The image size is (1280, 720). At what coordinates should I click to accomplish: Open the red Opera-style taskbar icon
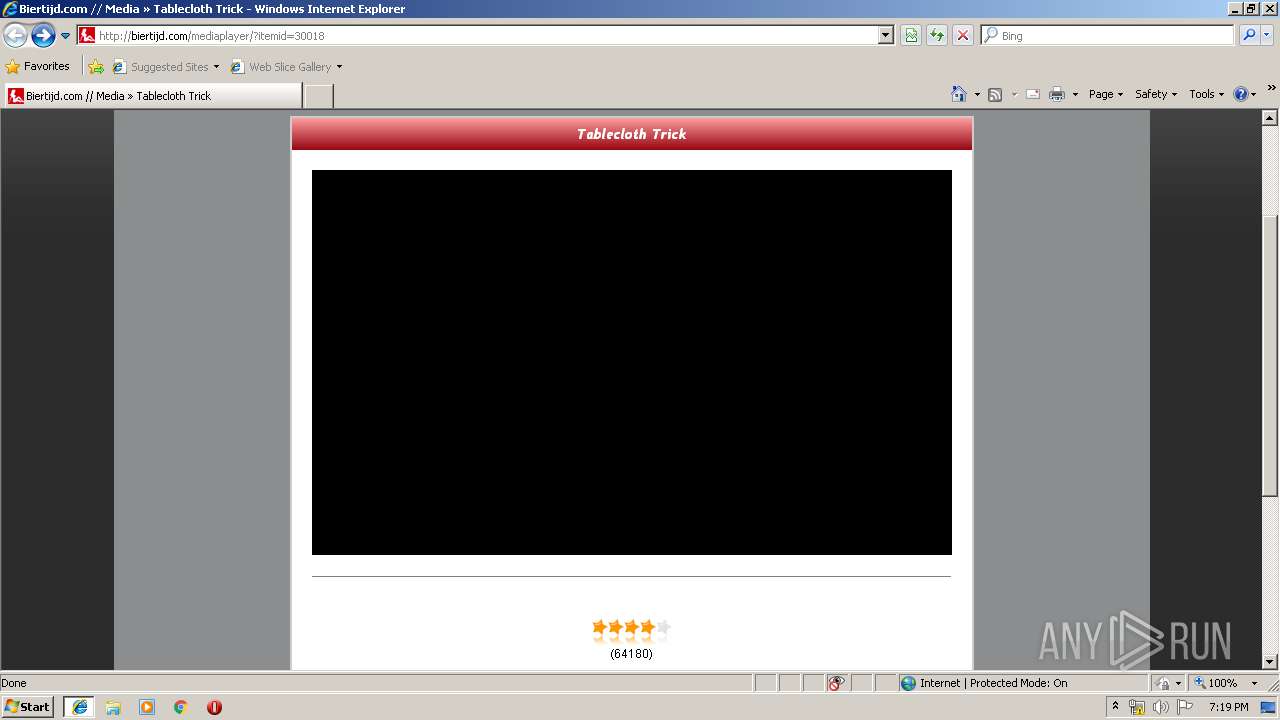coord(214,707)
